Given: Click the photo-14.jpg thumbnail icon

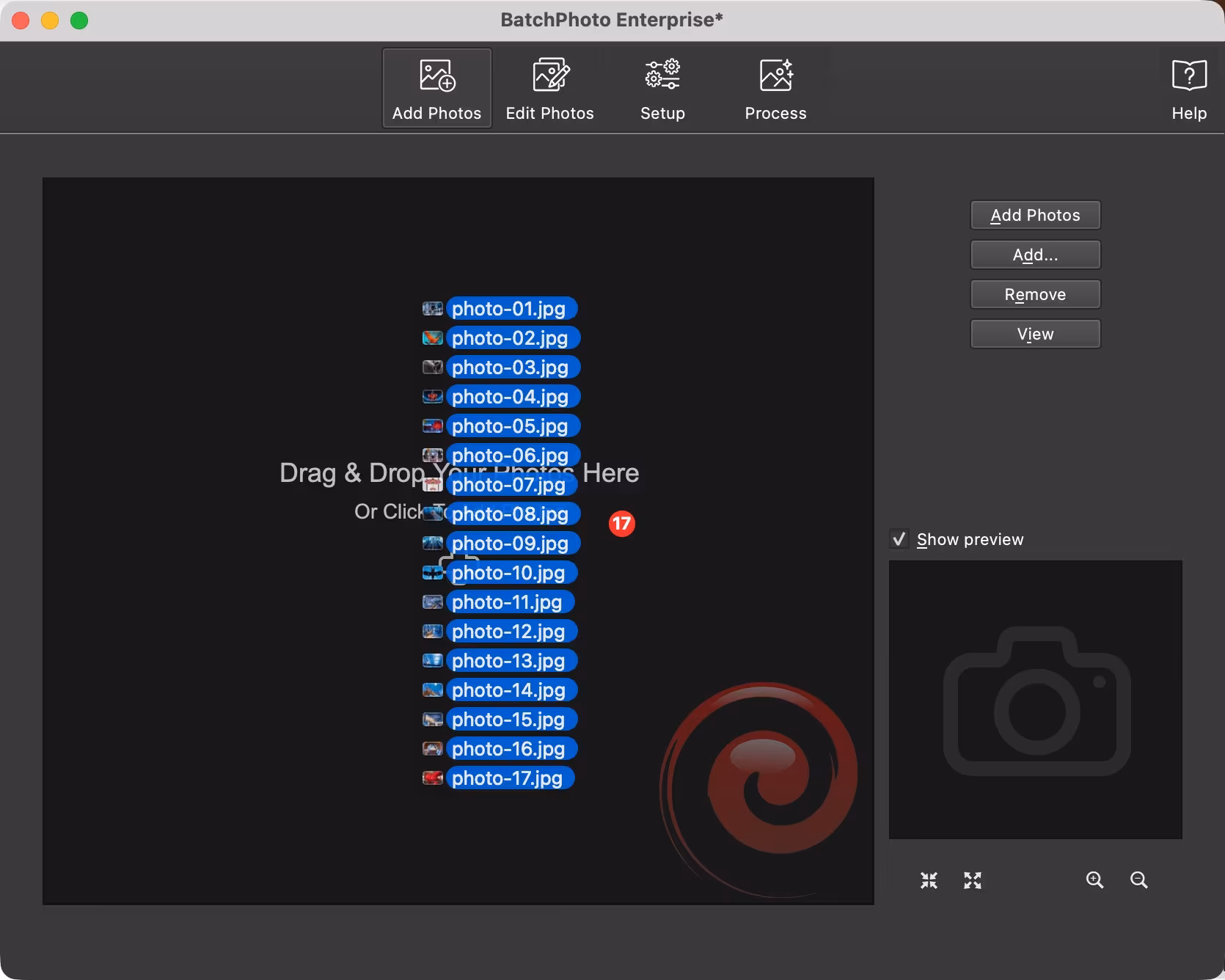Looking at the screenshot, I should coord(433,690).
